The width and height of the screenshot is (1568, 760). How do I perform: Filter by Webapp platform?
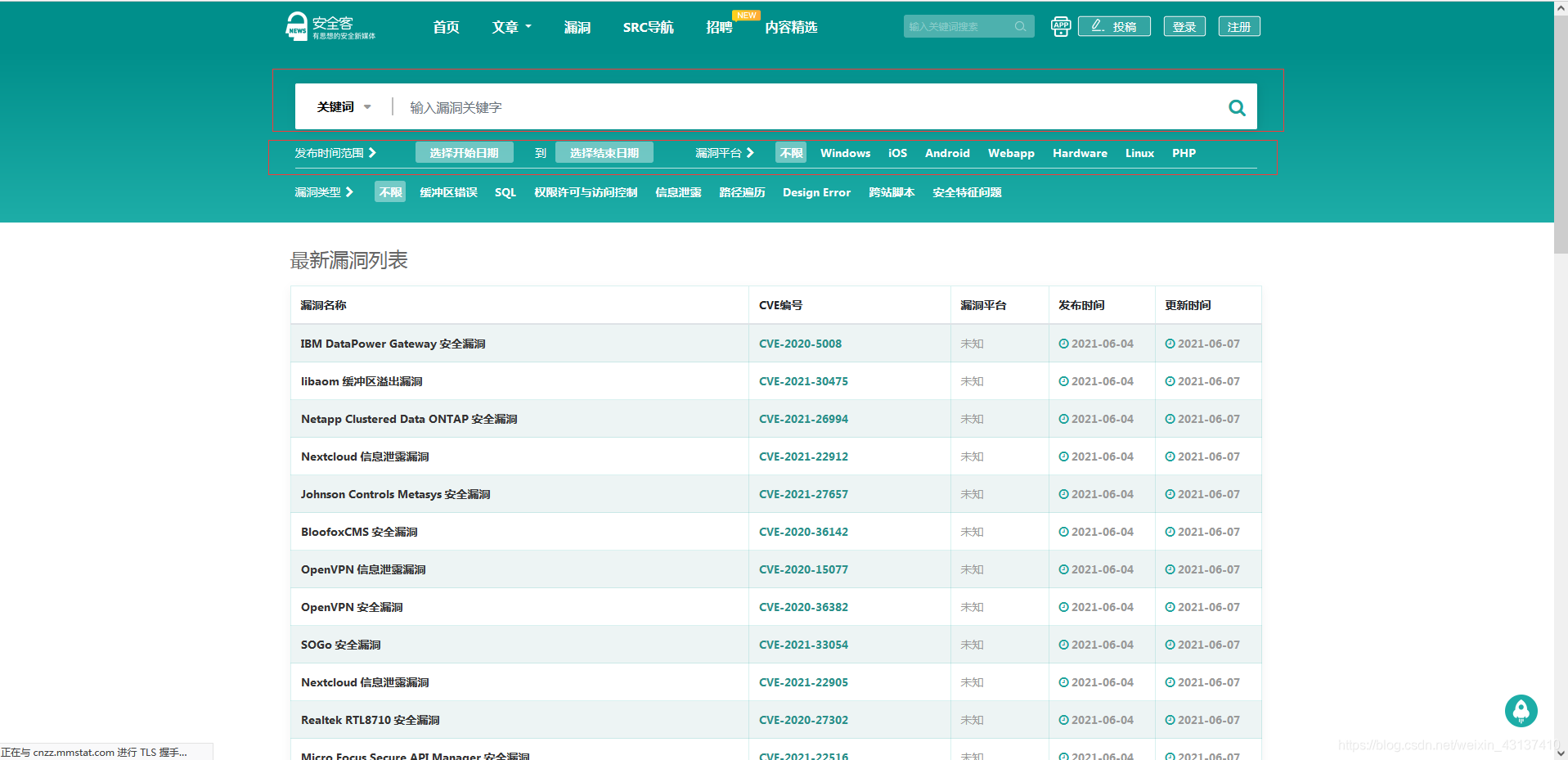(1011, 153)
